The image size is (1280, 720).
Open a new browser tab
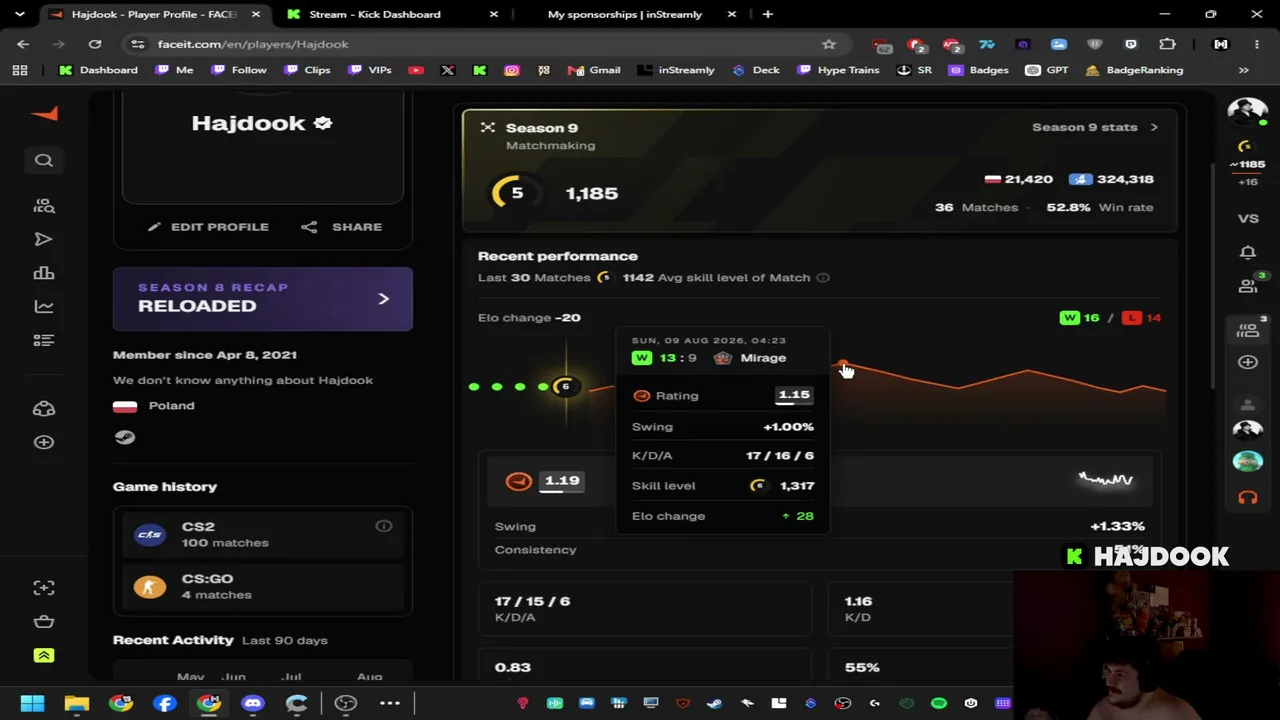point(768,14)
